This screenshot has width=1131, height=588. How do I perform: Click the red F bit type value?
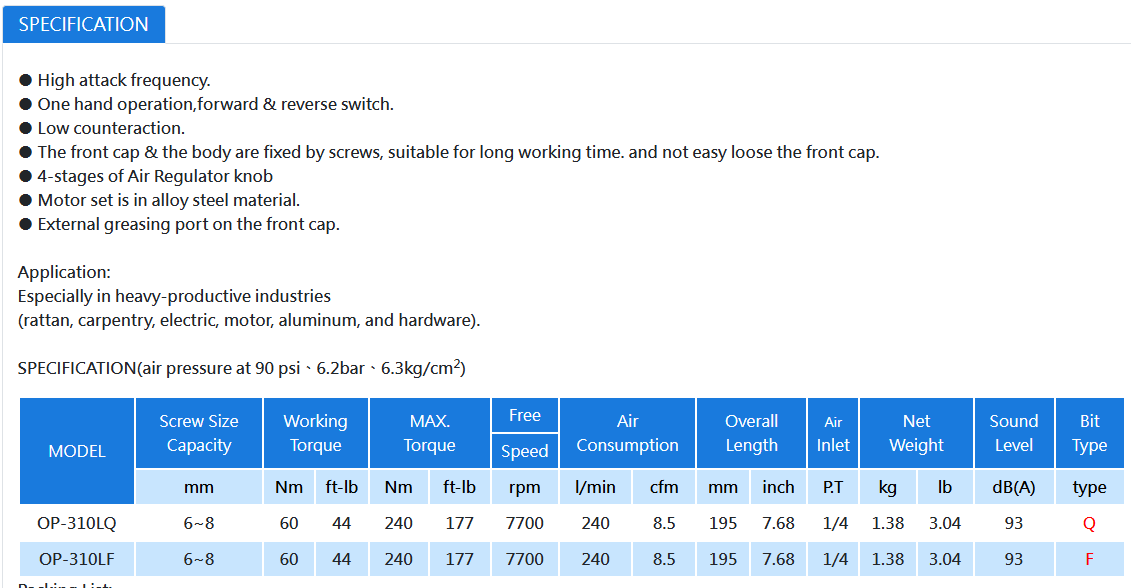(x=1089, y=559)
